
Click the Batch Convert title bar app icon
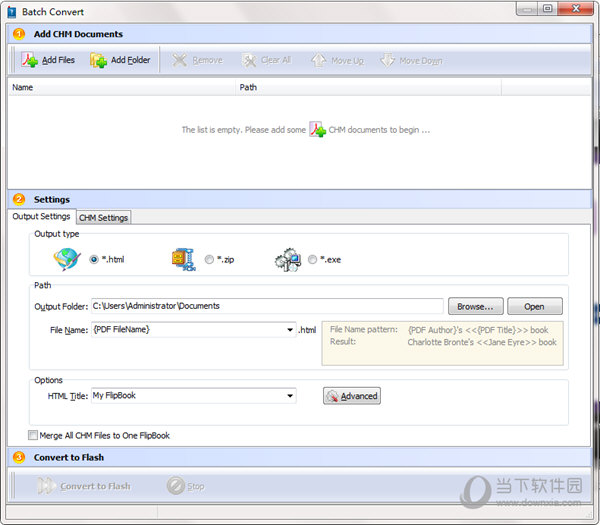coord(11,12)
